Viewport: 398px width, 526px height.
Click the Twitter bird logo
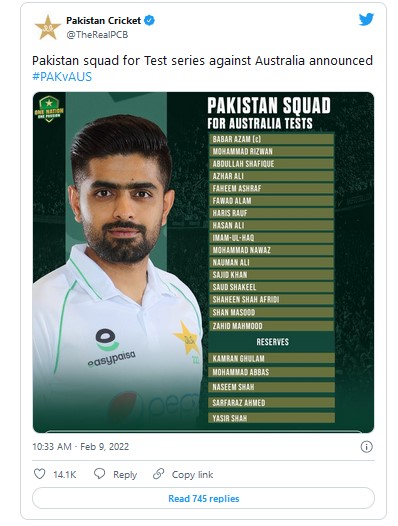pyautogui.click(x=366, y=19)
